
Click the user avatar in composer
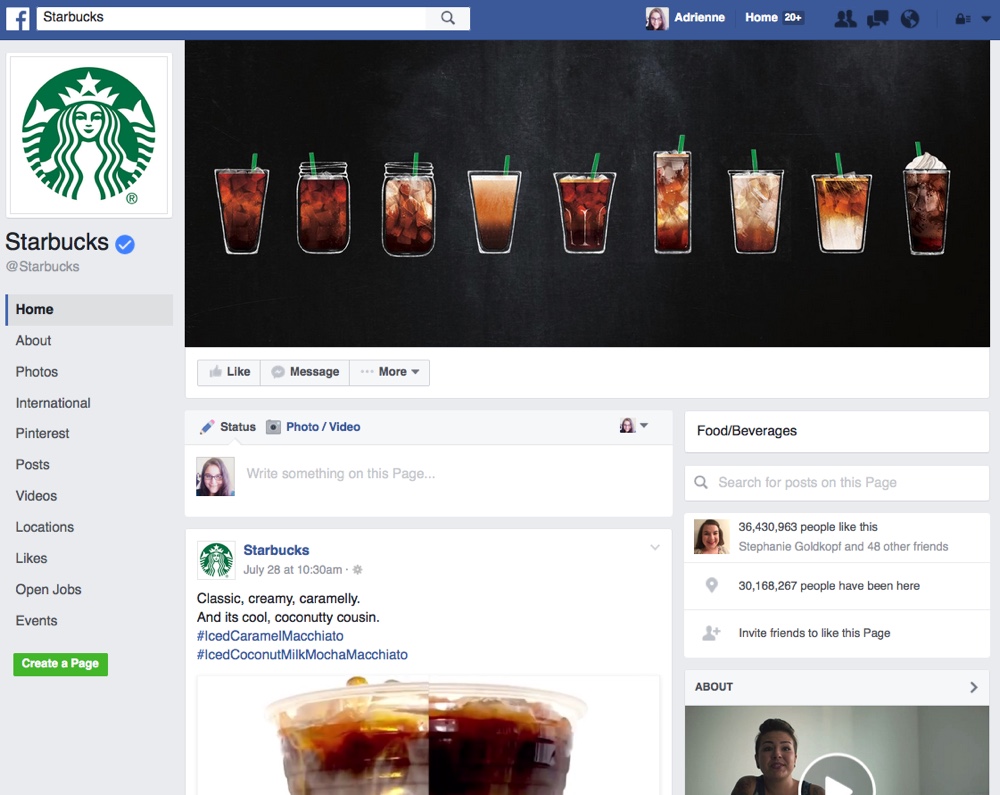point(215,476)
